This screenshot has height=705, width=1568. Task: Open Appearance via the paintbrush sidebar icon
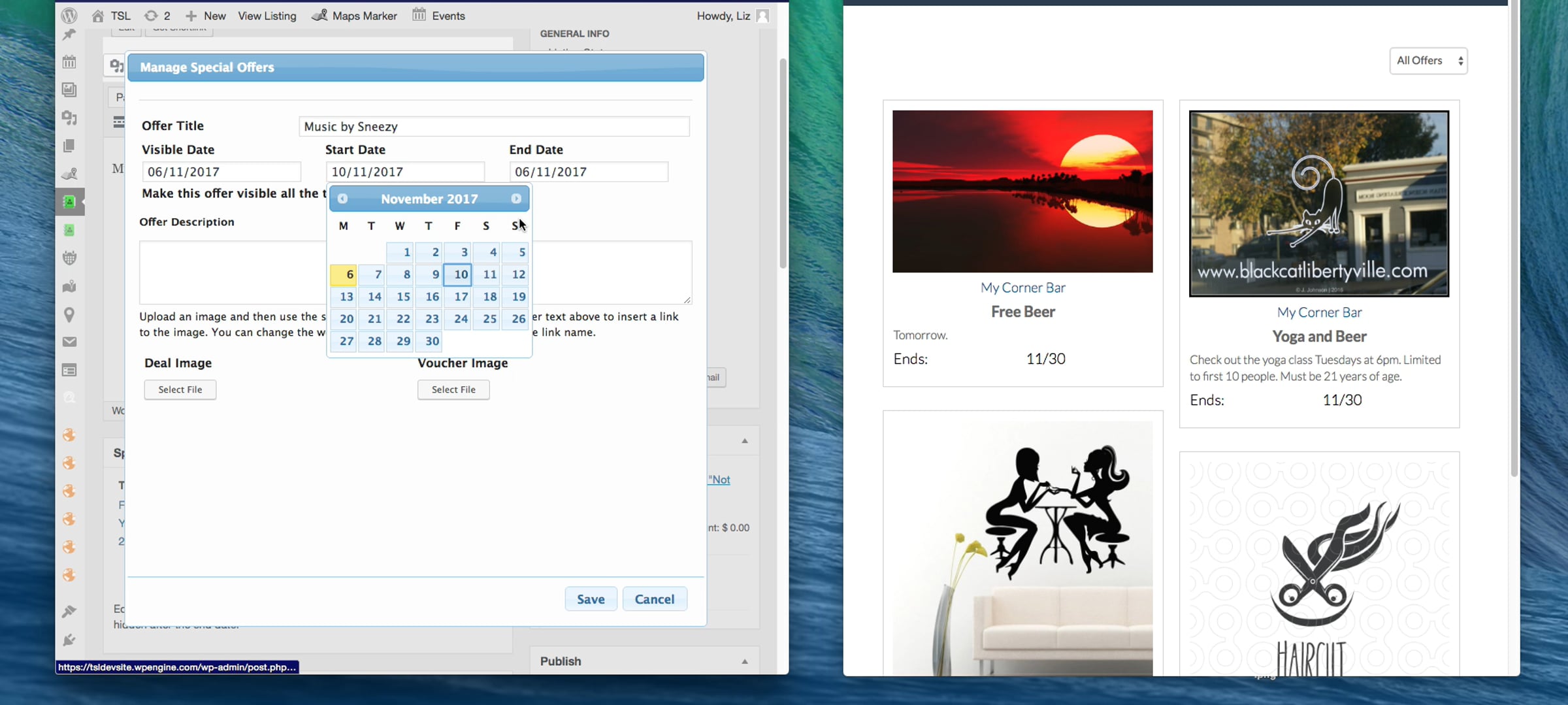69,612
